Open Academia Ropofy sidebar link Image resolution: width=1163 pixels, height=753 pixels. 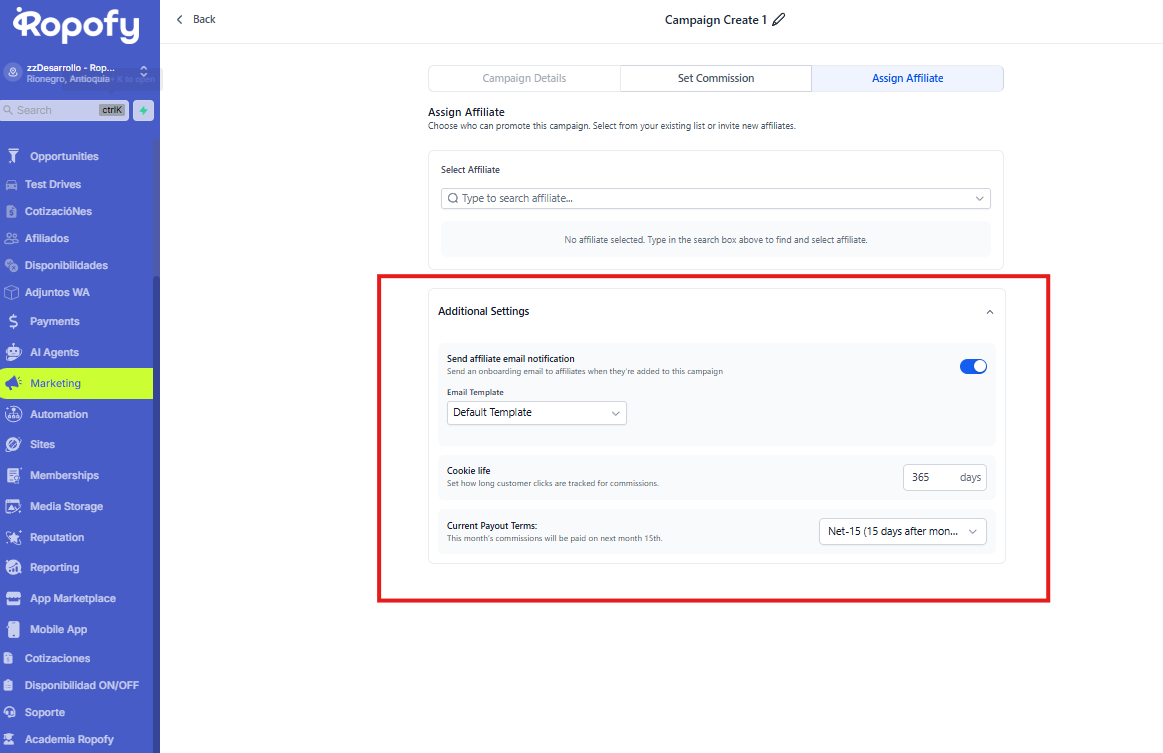68,740
